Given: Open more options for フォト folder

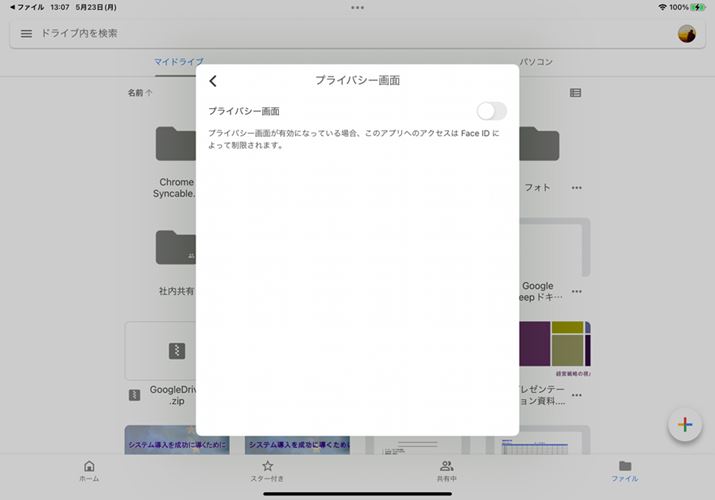Looking at the screenshot, I should (576, 188).
